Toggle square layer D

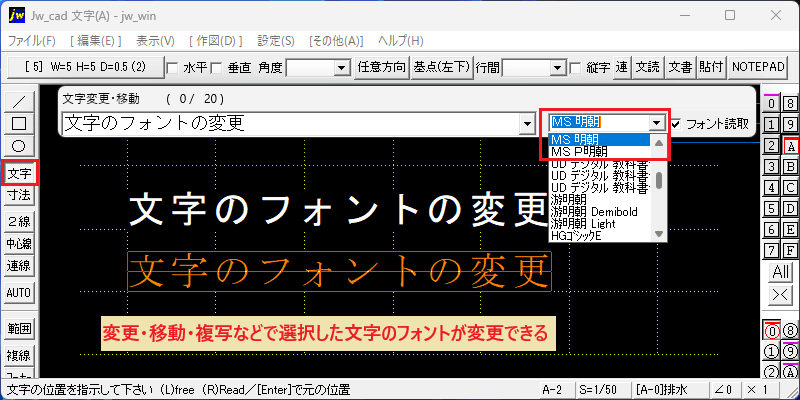(x=790, y=209)
